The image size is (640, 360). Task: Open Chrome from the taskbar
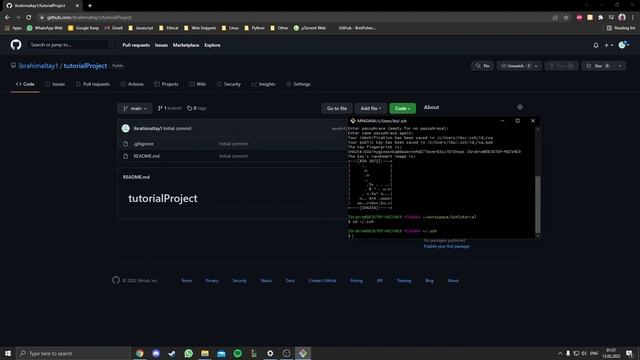point(140,353)
